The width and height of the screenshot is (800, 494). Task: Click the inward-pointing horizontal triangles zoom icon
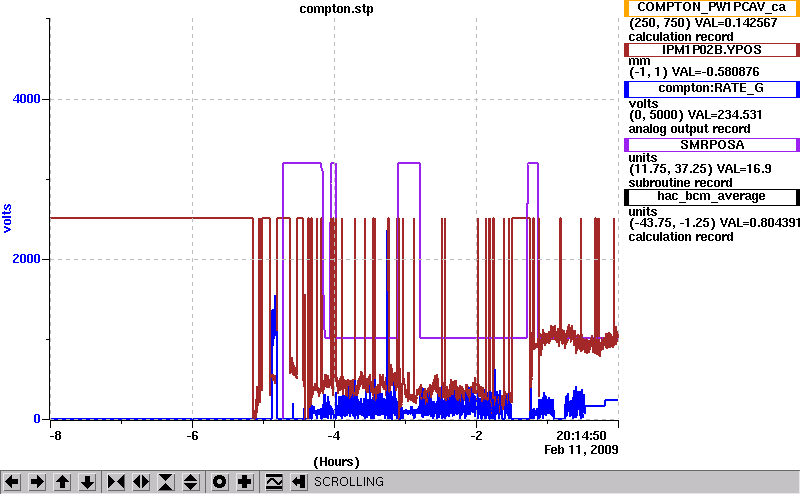(x=116, y=482)
